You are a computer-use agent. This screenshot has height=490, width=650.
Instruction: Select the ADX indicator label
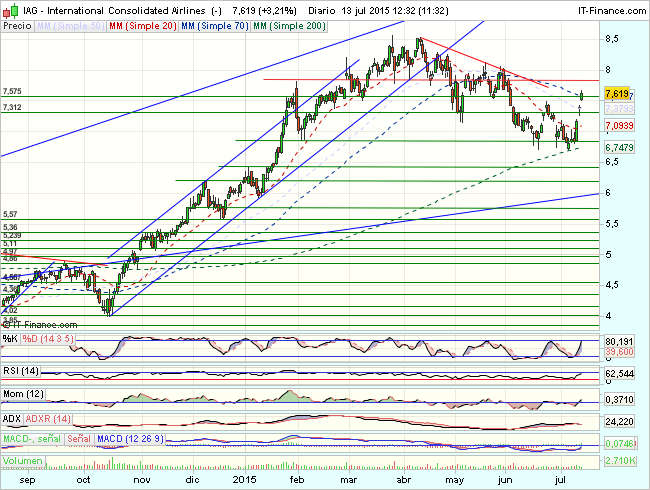coord(13,417)
